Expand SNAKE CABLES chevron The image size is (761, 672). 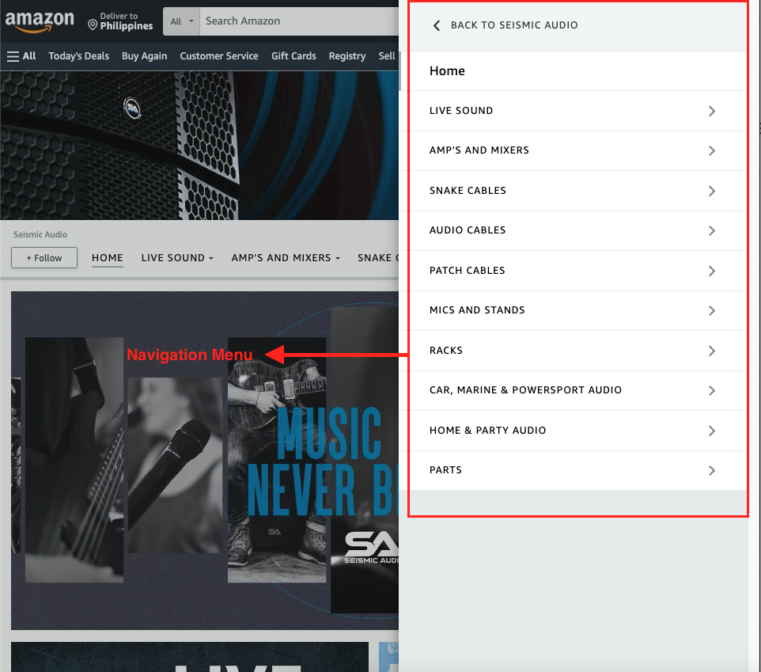[x=711, y=191]
